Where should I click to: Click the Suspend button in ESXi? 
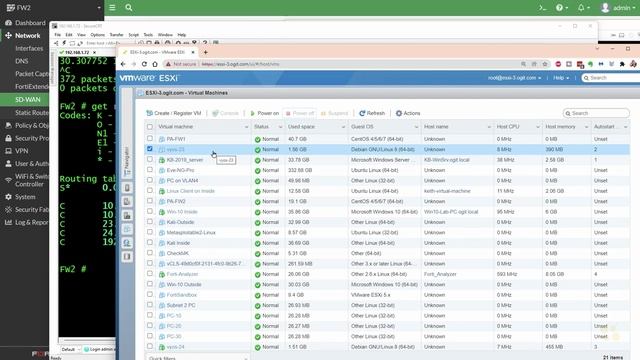pos(334,113)
